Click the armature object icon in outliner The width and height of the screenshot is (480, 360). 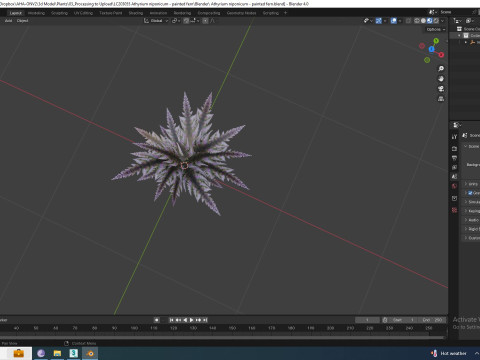[472, 42]
